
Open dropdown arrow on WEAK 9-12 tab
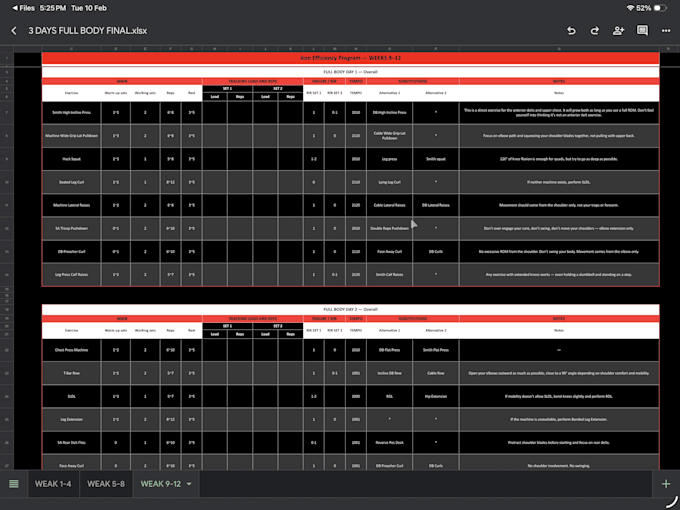point(189,484)
